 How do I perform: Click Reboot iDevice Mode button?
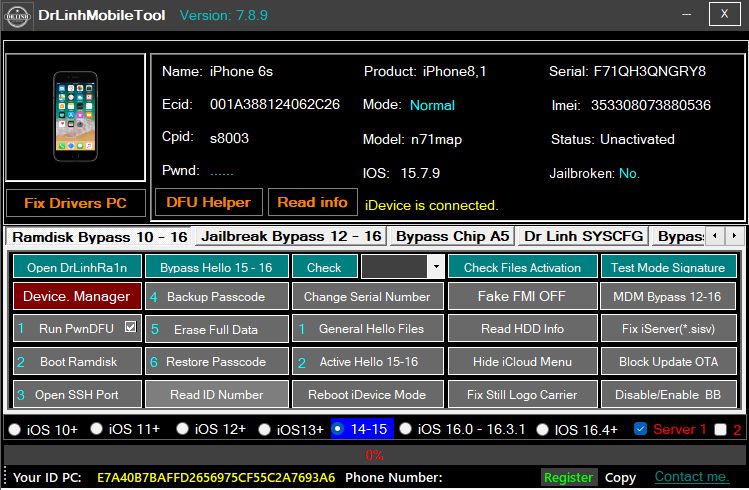(367, 394)
